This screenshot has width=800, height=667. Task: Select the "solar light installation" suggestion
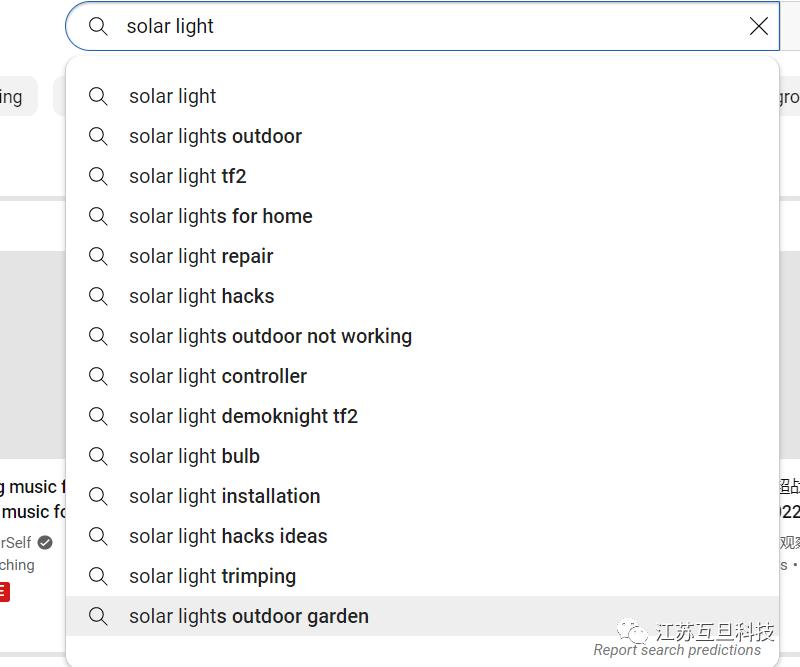224,496
